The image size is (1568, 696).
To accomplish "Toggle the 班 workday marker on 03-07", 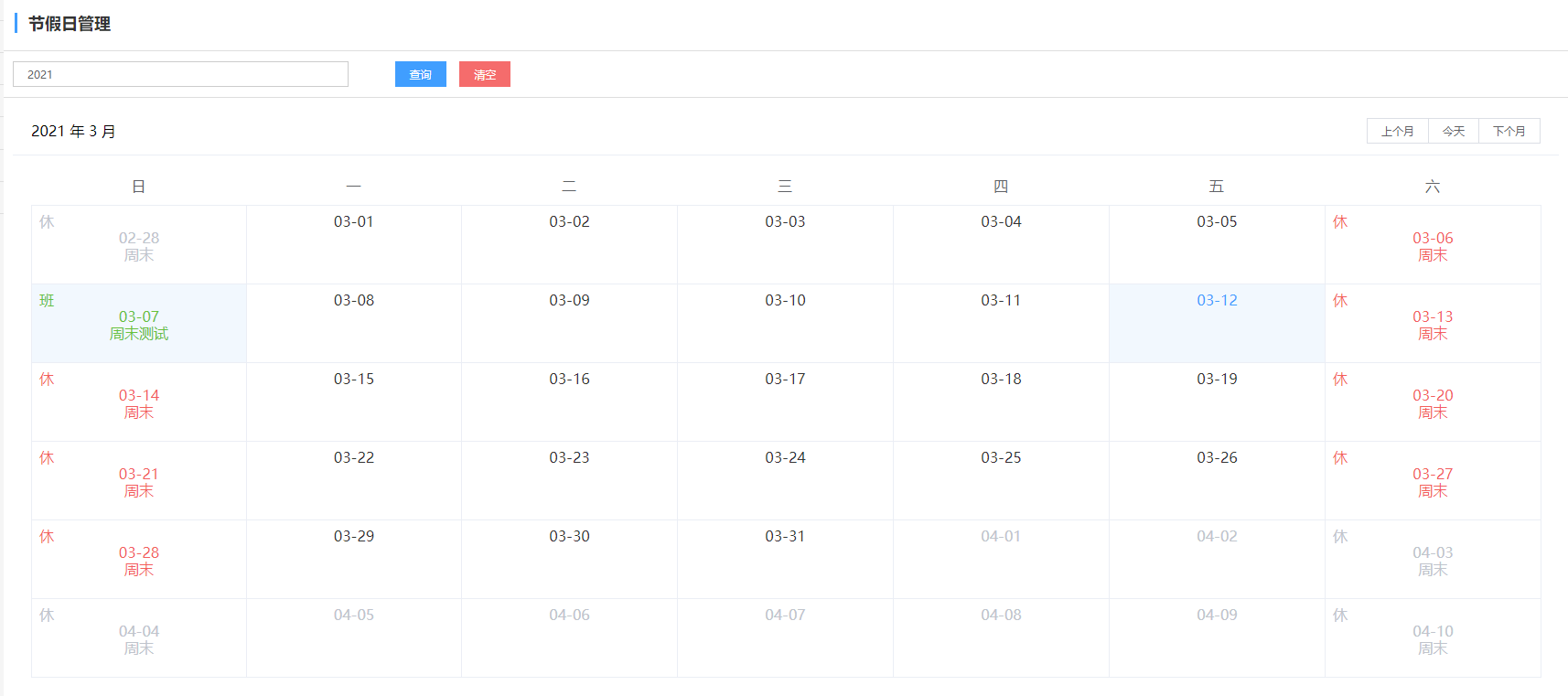I will pos(47,300).
